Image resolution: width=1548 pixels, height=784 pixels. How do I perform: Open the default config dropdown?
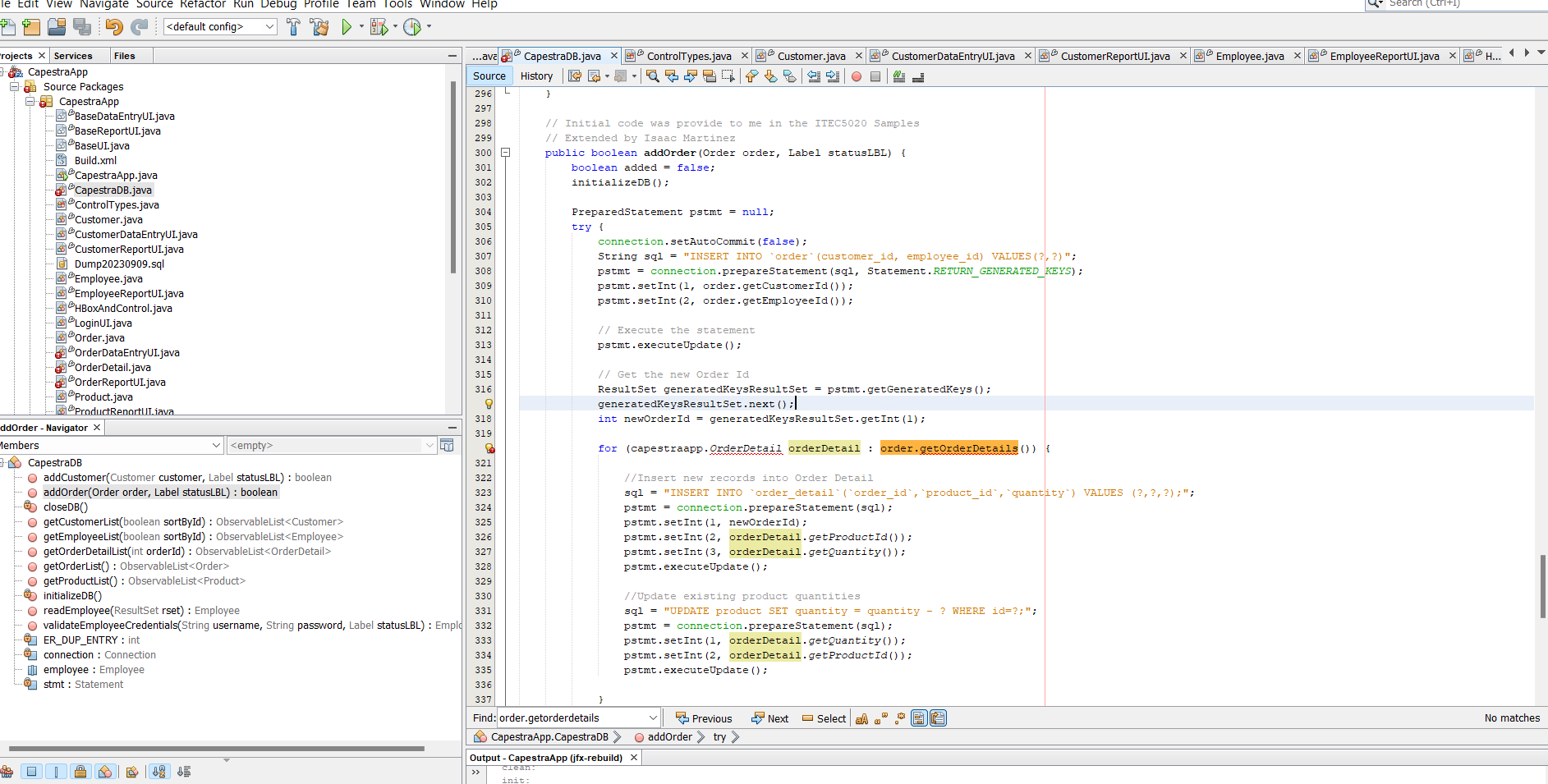(220, 27)
